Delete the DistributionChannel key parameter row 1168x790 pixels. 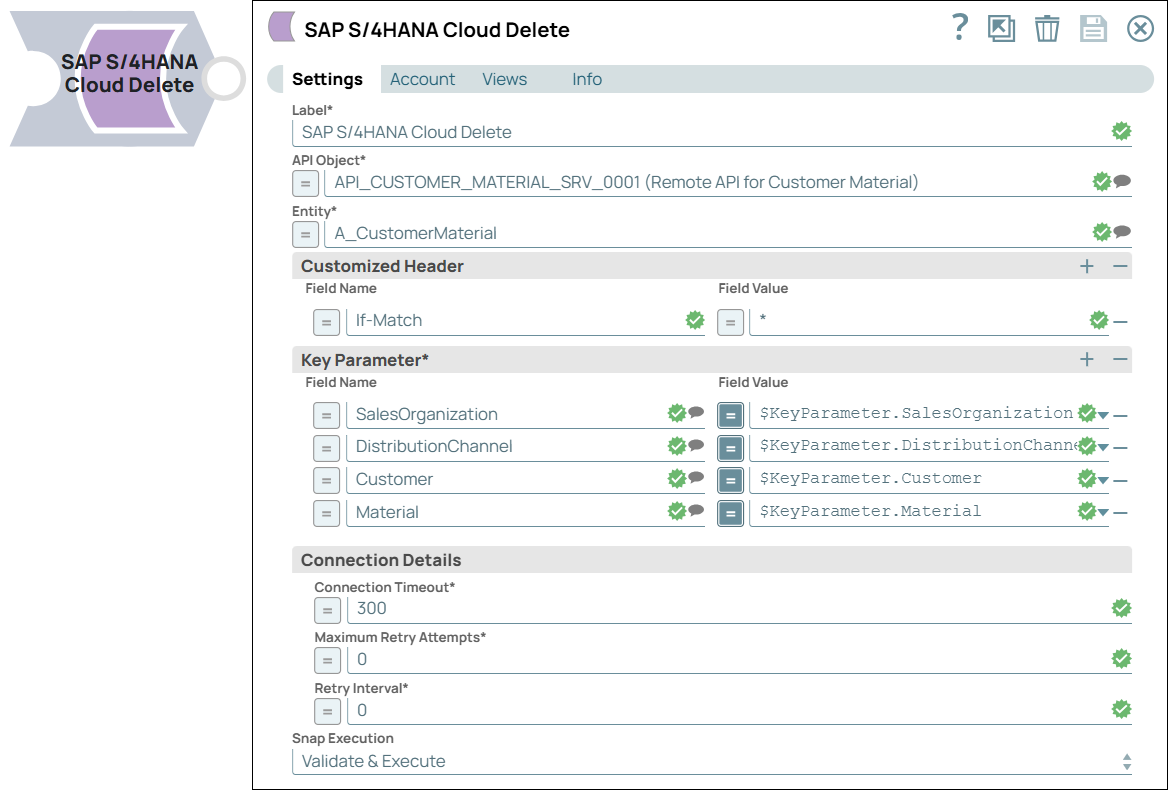pyautogui.click(x=1120, y=447)
